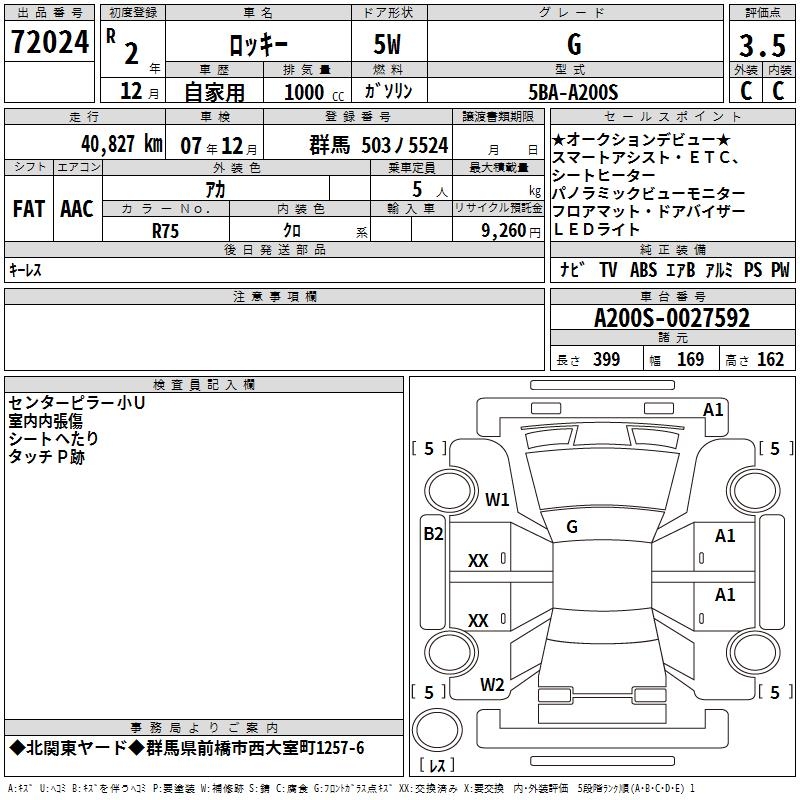Select the ABS equipment label
Screen dimensions: 800x800
[x=643, y=270]
